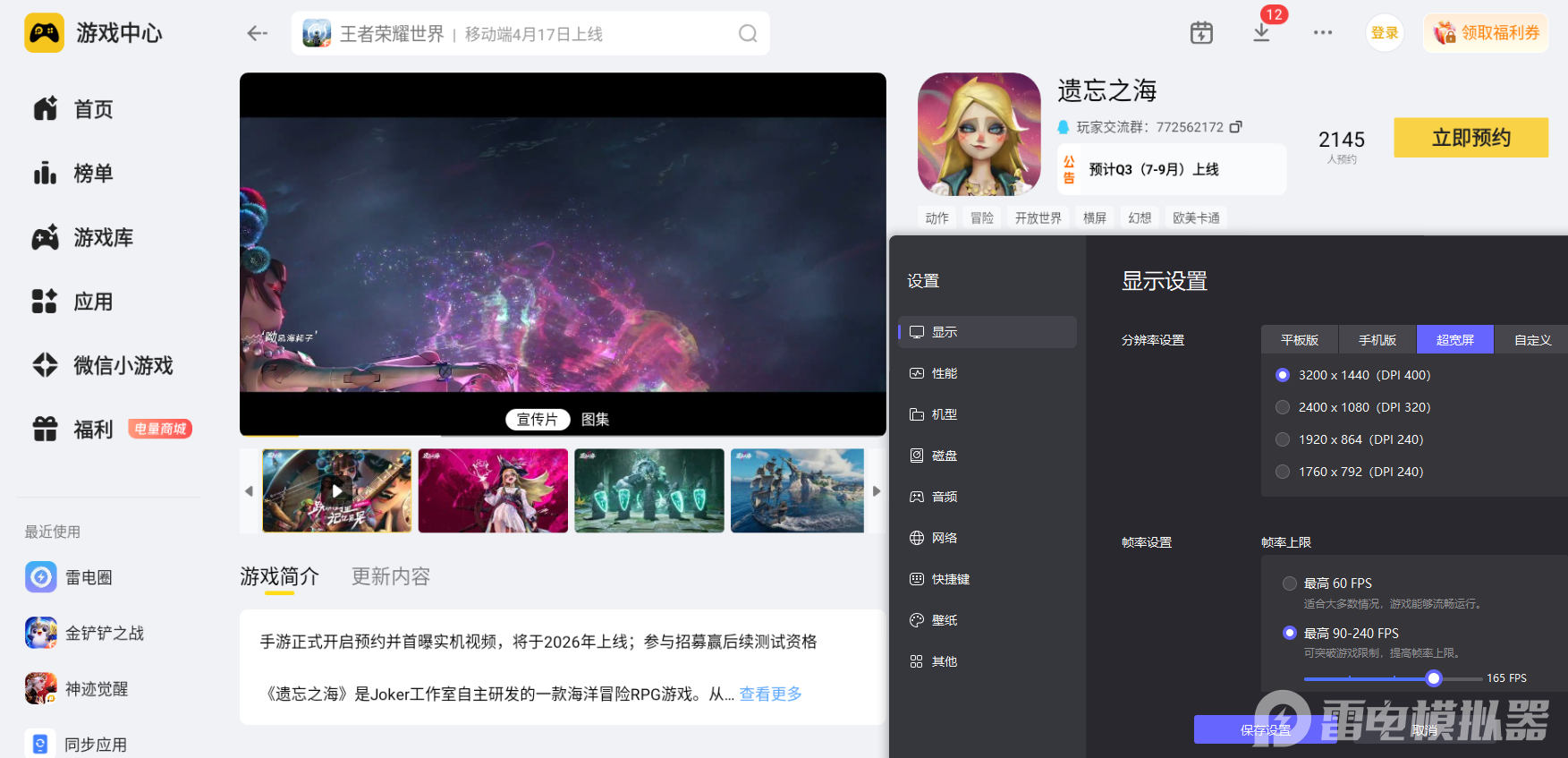Open the calendar reservation icon
This screenshot has width=1568, height=758.
(x=1201, y=33)
